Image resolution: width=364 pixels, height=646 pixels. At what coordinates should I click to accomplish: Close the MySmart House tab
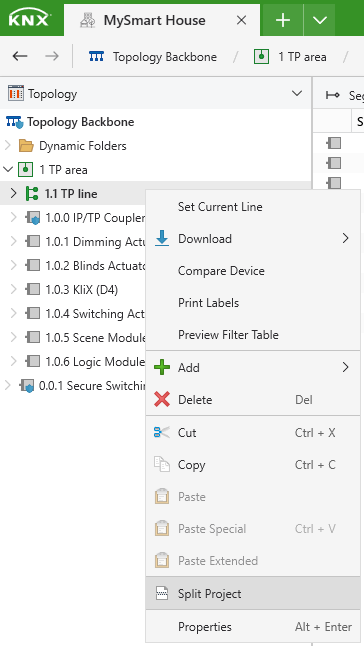point(242,20)
